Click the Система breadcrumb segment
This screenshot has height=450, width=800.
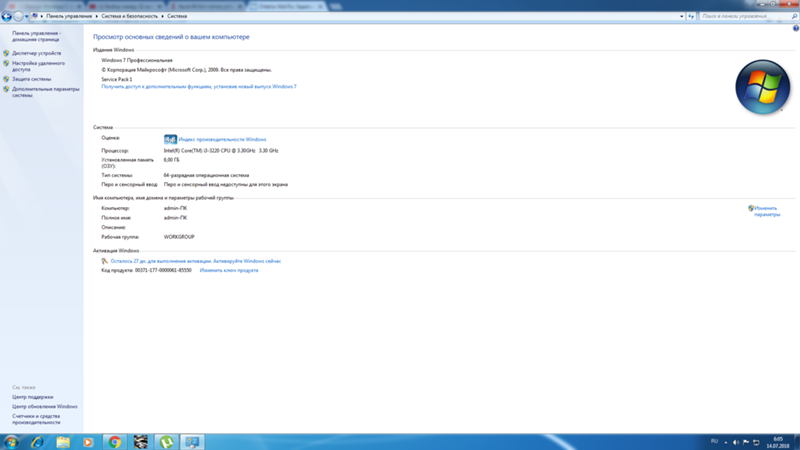tap(177, 16)
